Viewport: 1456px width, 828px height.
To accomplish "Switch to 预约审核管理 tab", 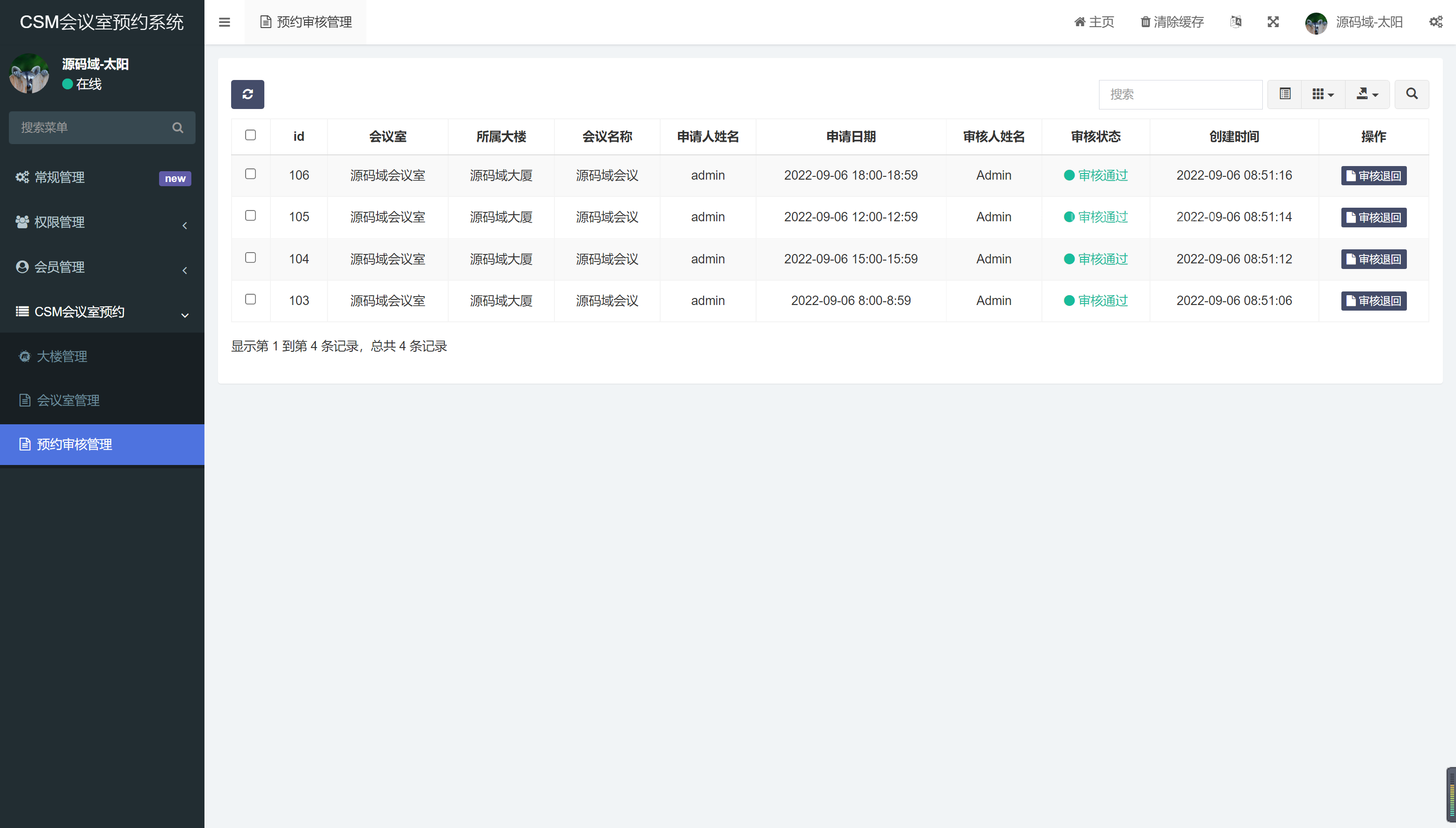I will pos(306,22).
